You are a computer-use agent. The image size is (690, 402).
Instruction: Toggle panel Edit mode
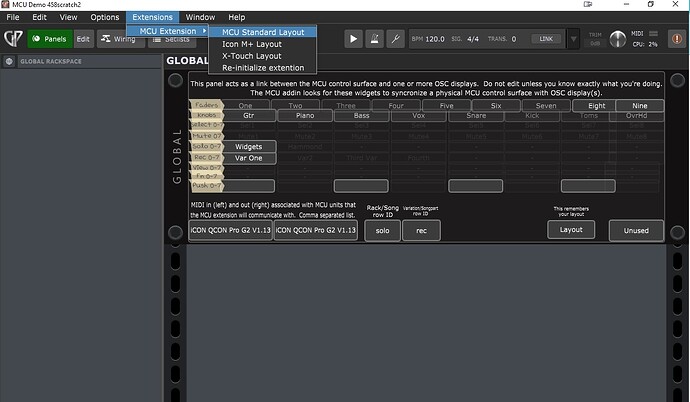pos(83,39)
